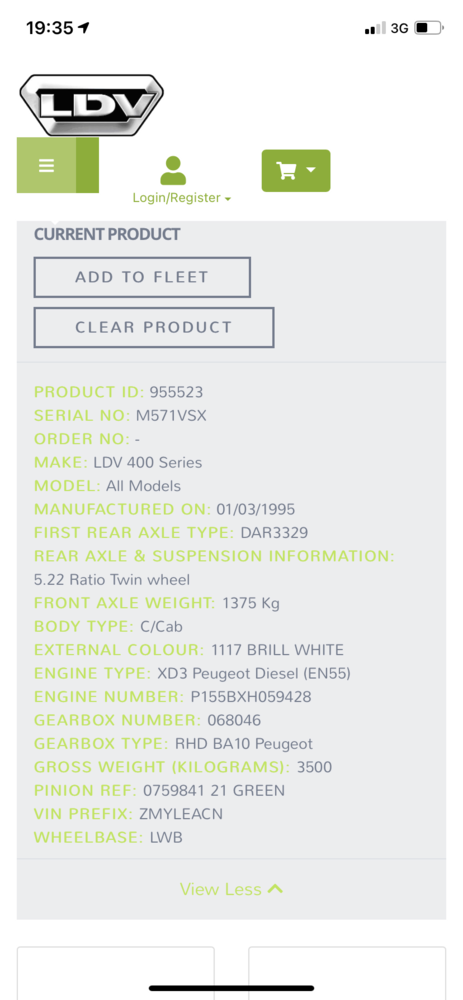The image size is (463, 1000).
Task: Click the ADD TO FLEET button
Action: click(142, 277)
